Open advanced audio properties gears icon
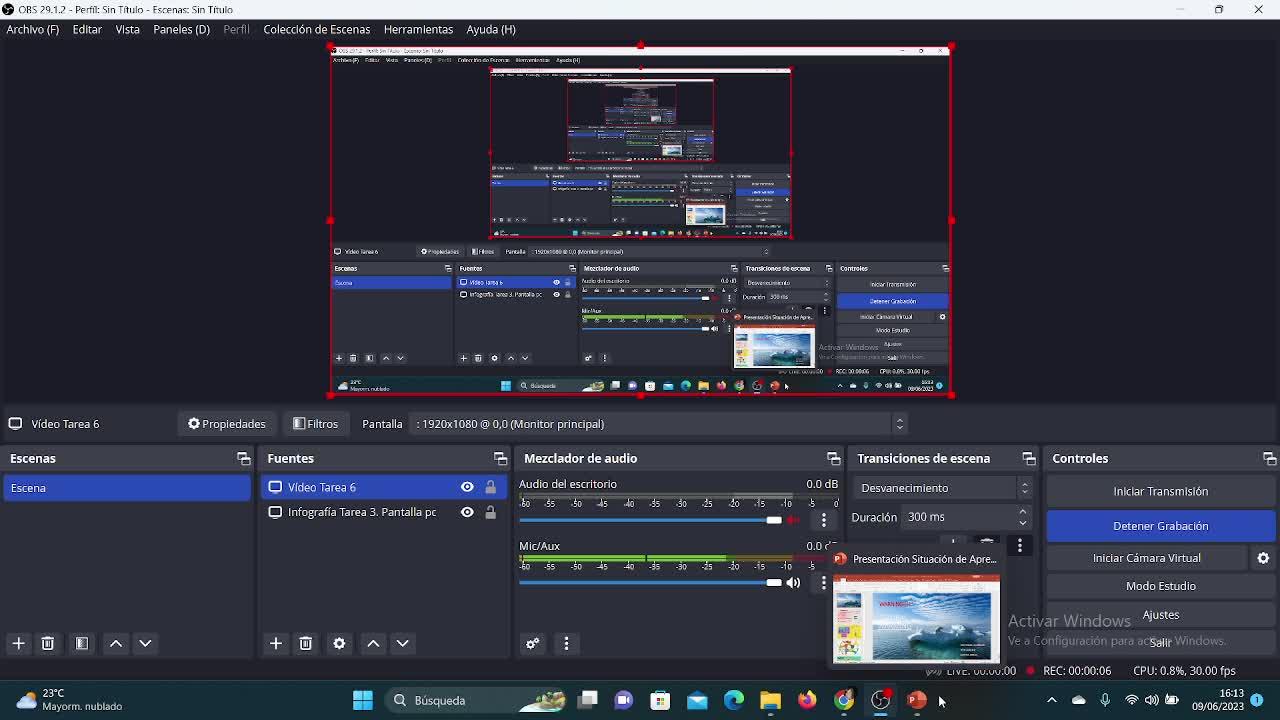 [x=532, y=644]
